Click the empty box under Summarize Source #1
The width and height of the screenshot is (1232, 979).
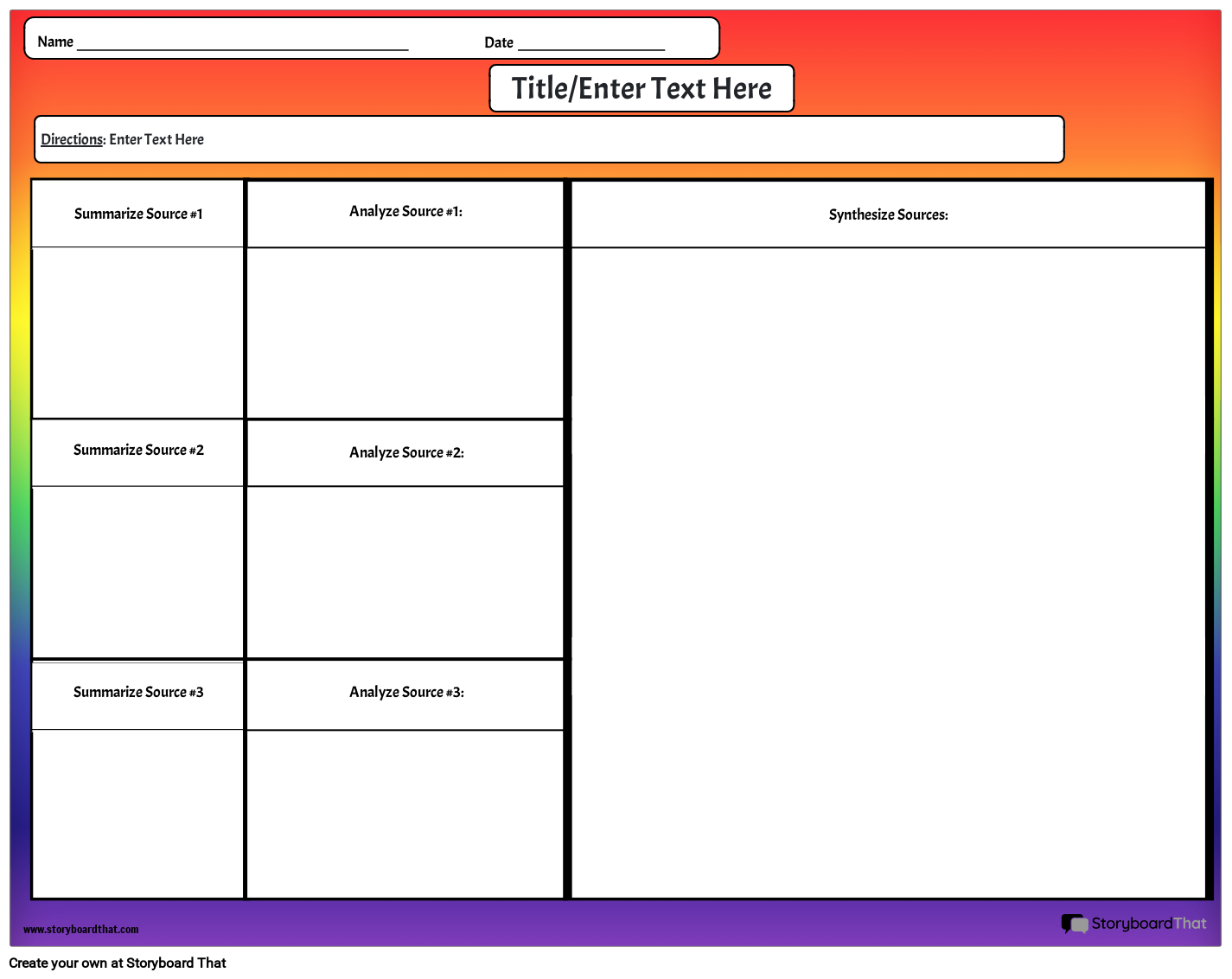138,332
